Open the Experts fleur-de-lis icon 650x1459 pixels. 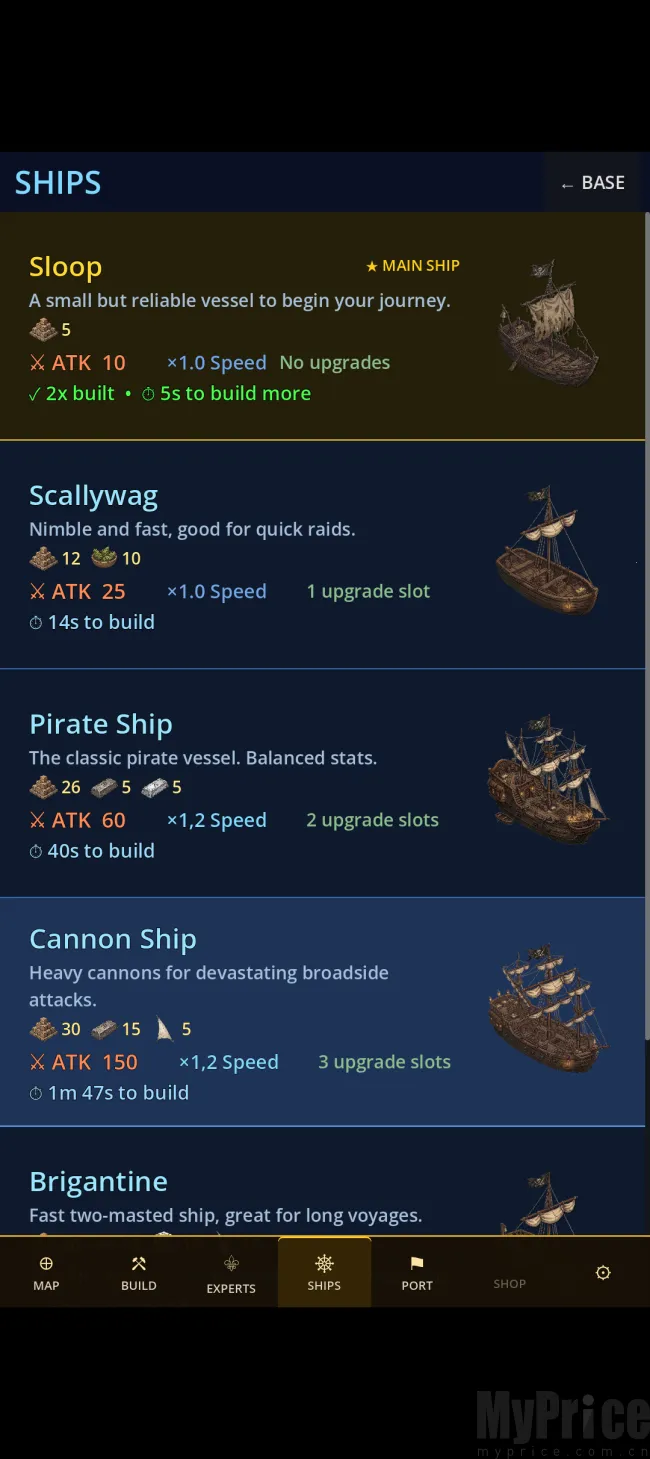click(x=231, y=1265)
